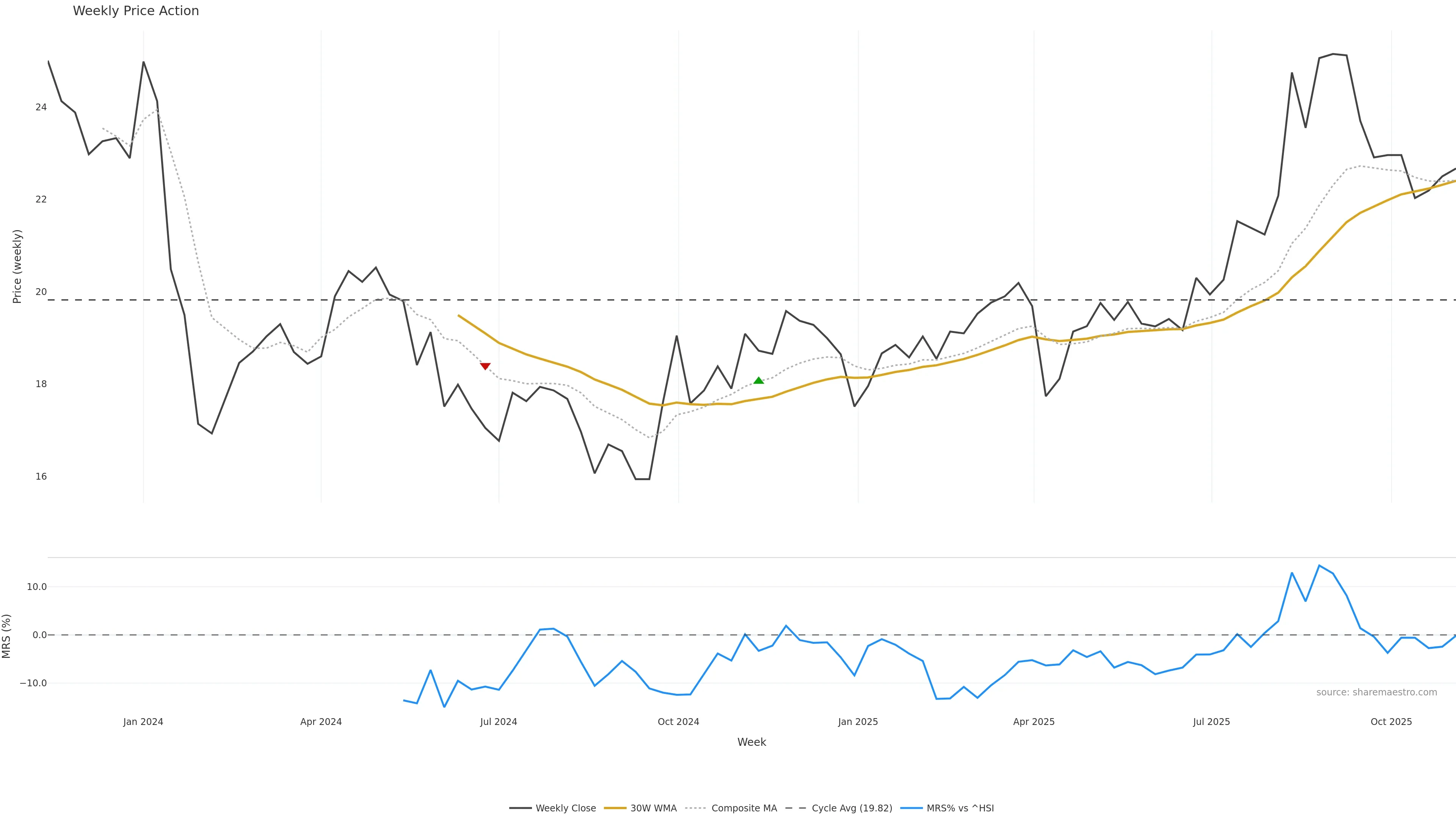Click the blue MRS% vs ^HSI legend swatch
The image size is (1456, 819).
[911, 808]
